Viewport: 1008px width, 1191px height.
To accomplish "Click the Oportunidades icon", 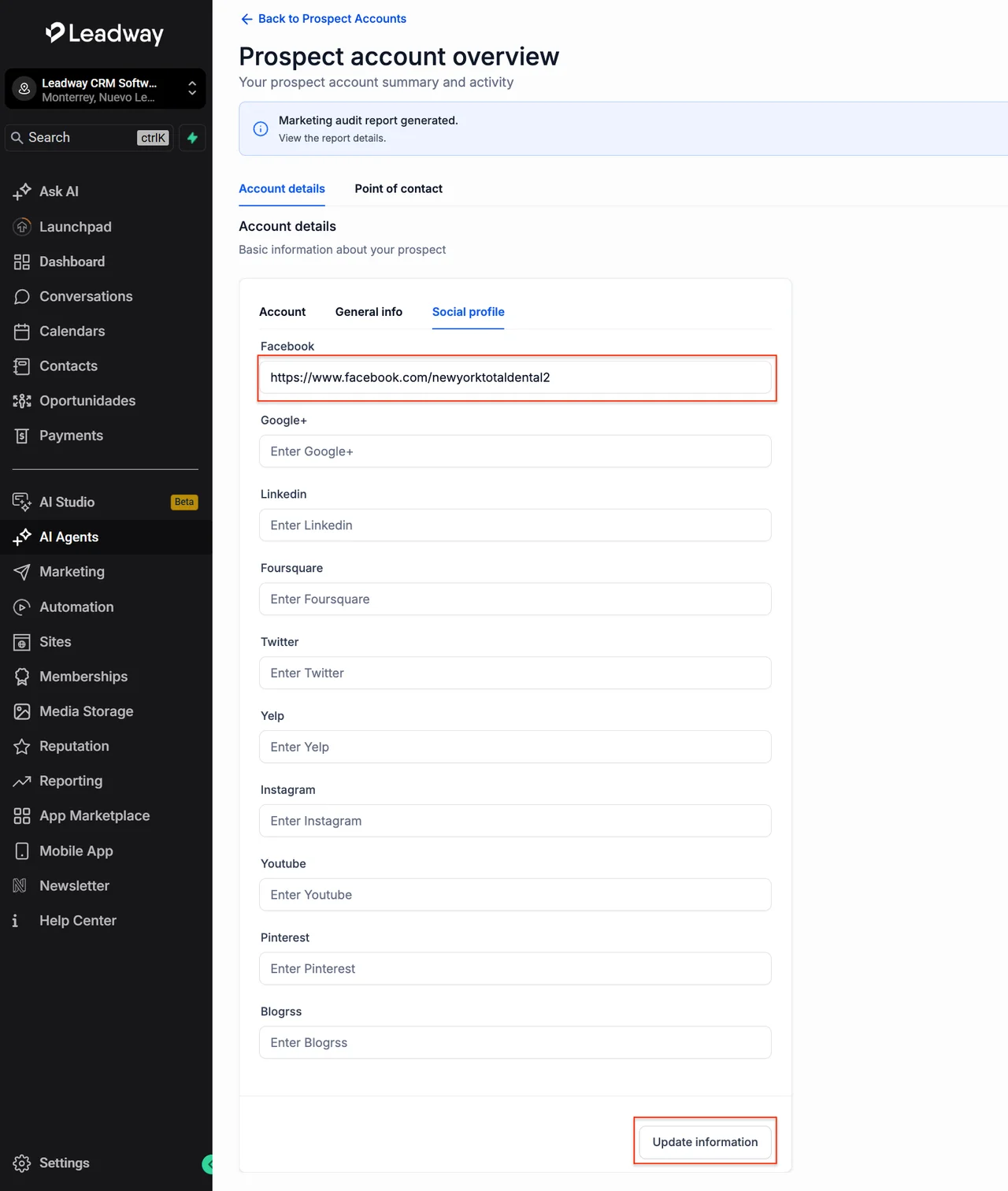I will coord(22,401).
